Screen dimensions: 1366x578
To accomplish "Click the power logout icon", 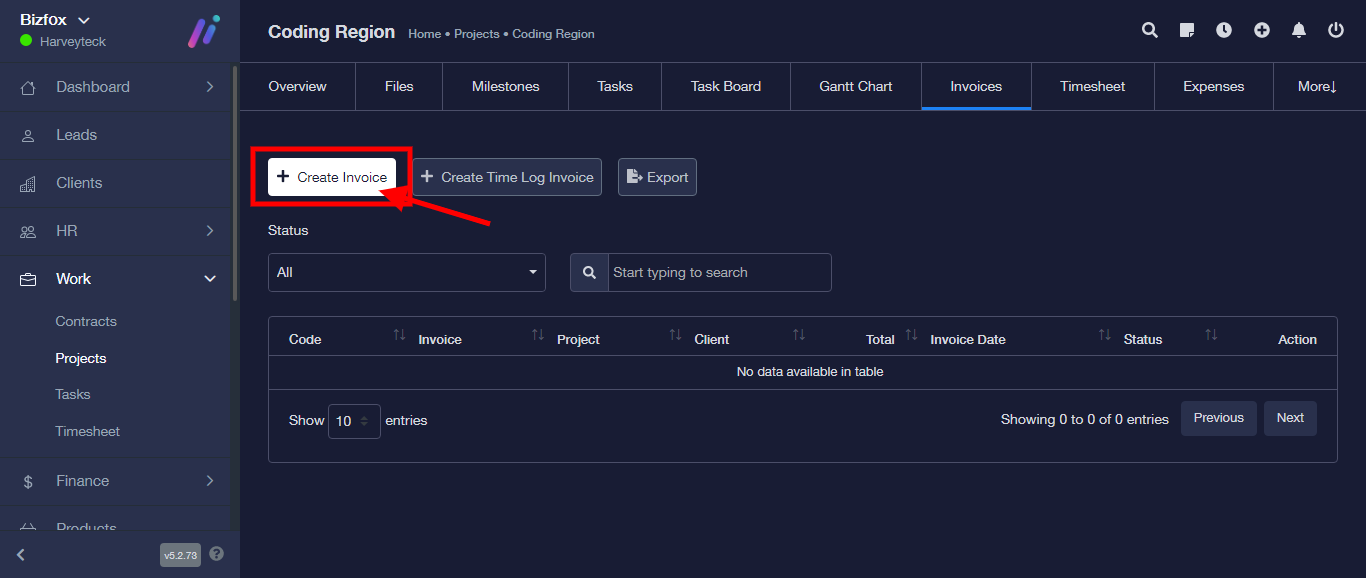I will (x=1336, y=30).
